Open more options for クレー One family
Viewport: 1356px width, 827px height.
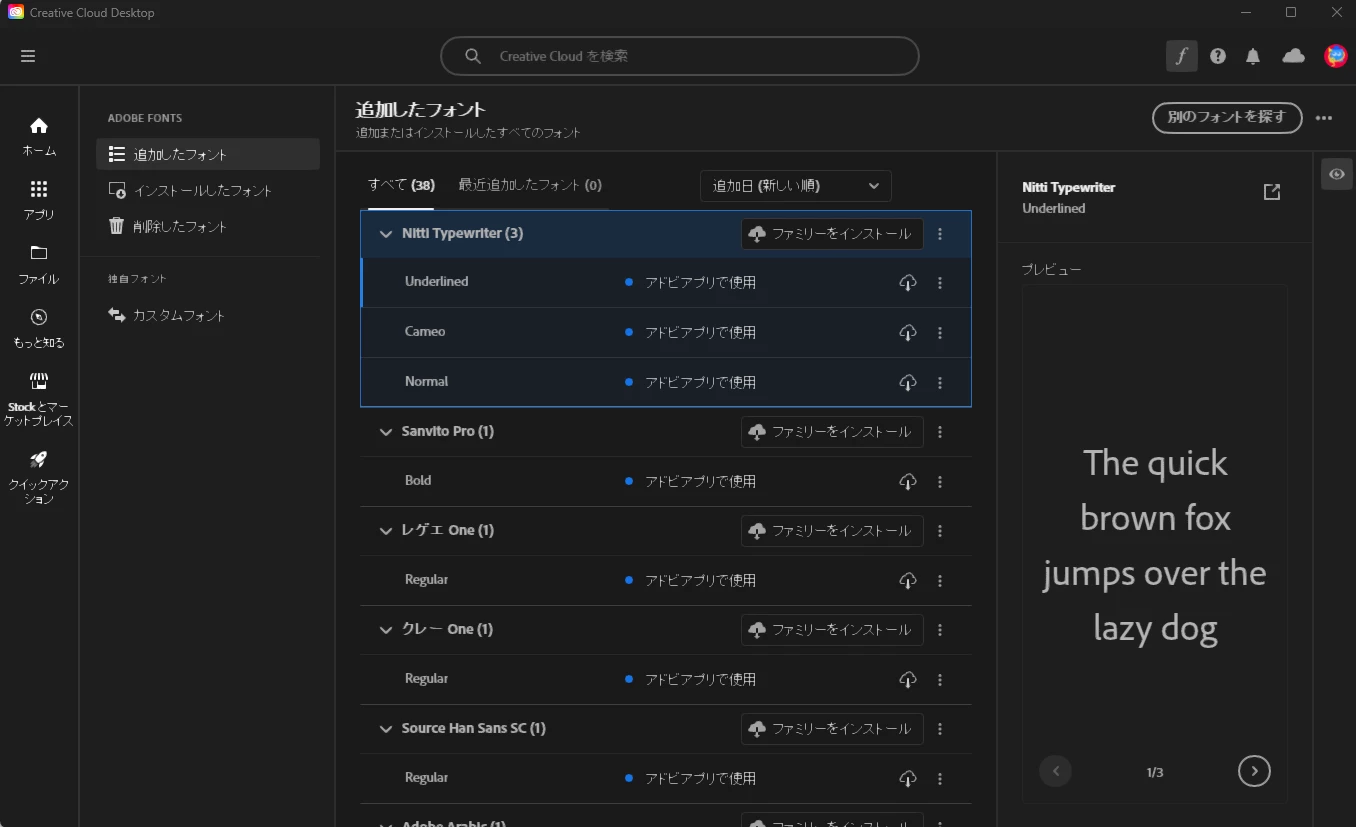pyautogui.click(x=940, y=630)
